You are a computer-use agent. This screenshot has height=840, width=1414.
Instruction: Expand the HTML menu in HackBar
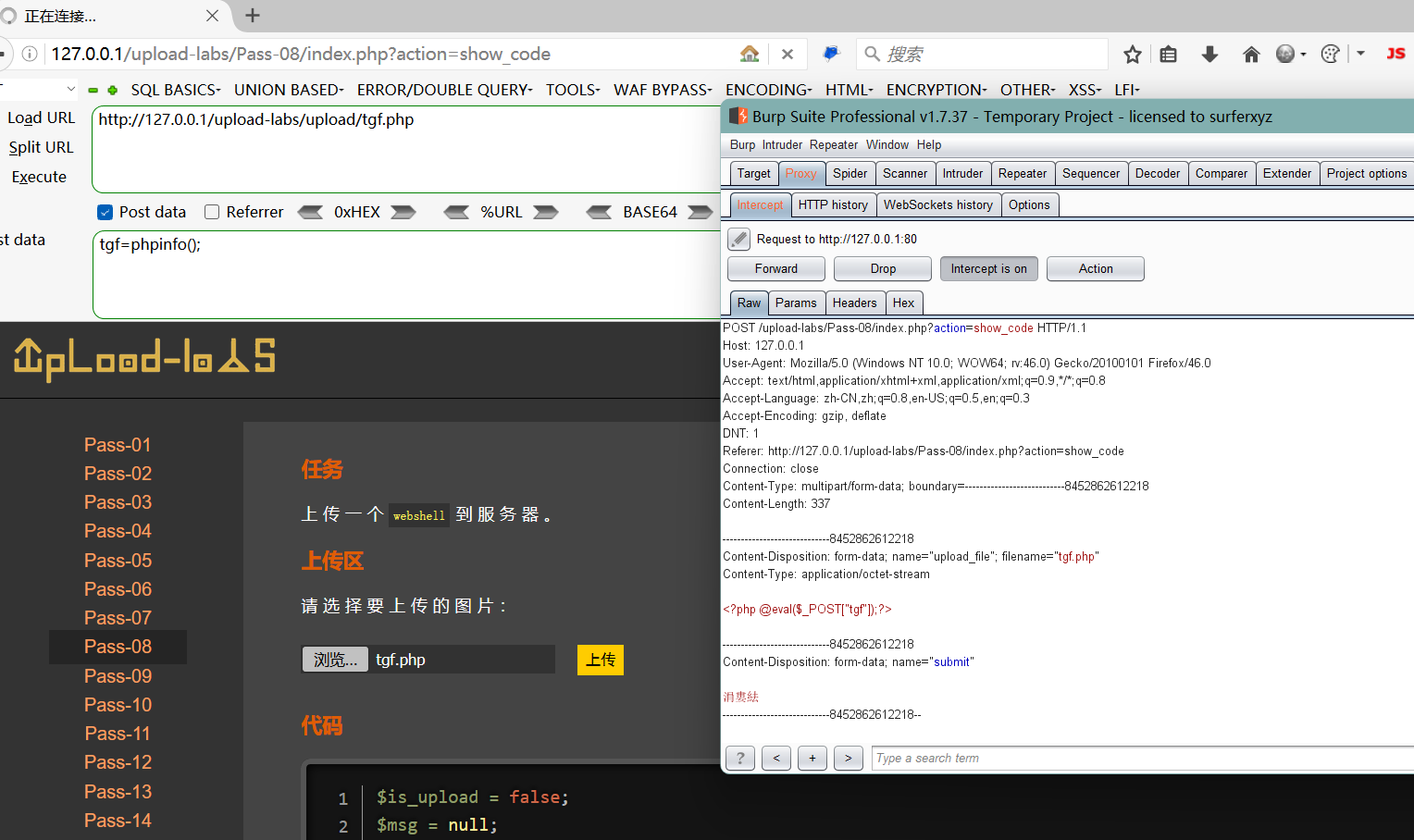click(x=850, y=90)
